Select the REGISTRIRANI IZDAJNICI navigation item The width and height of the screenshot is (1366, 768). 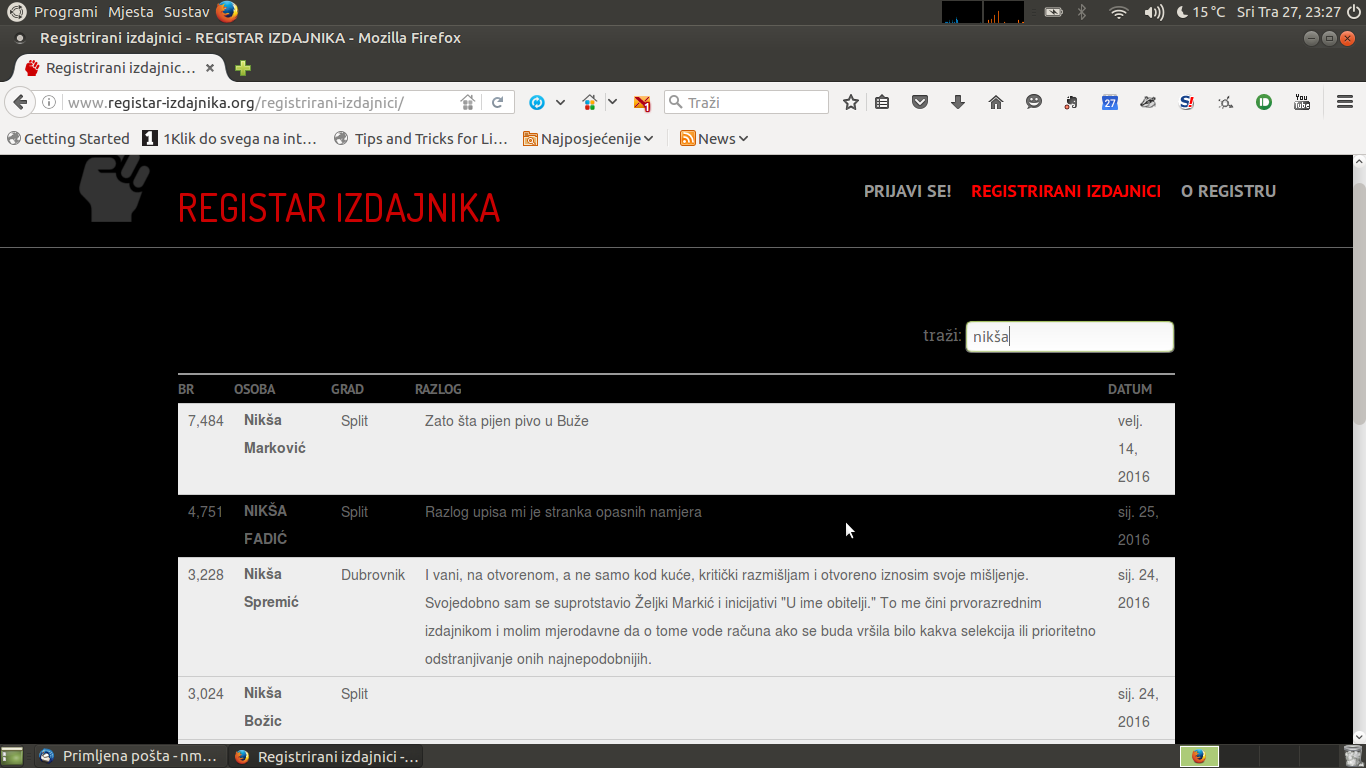coord(1065,191)
